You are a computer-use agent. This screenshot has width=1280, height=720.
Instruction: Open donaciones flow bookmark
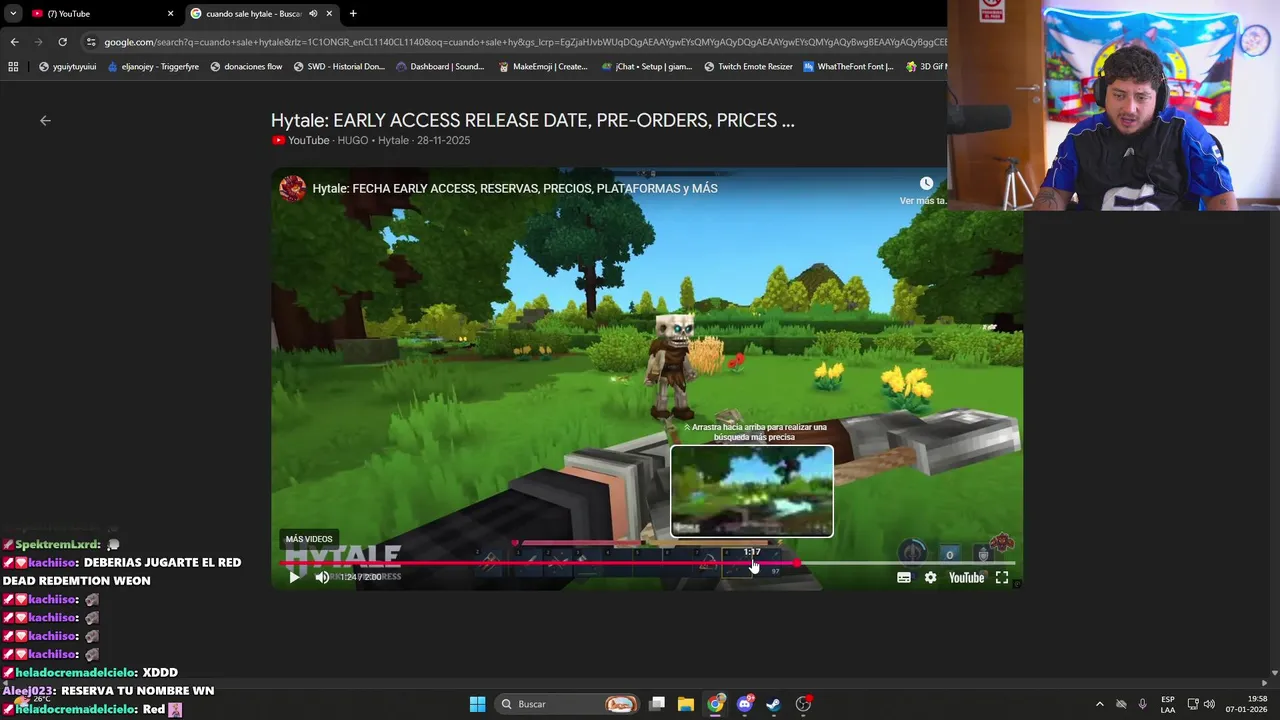[x=246, y=67]
